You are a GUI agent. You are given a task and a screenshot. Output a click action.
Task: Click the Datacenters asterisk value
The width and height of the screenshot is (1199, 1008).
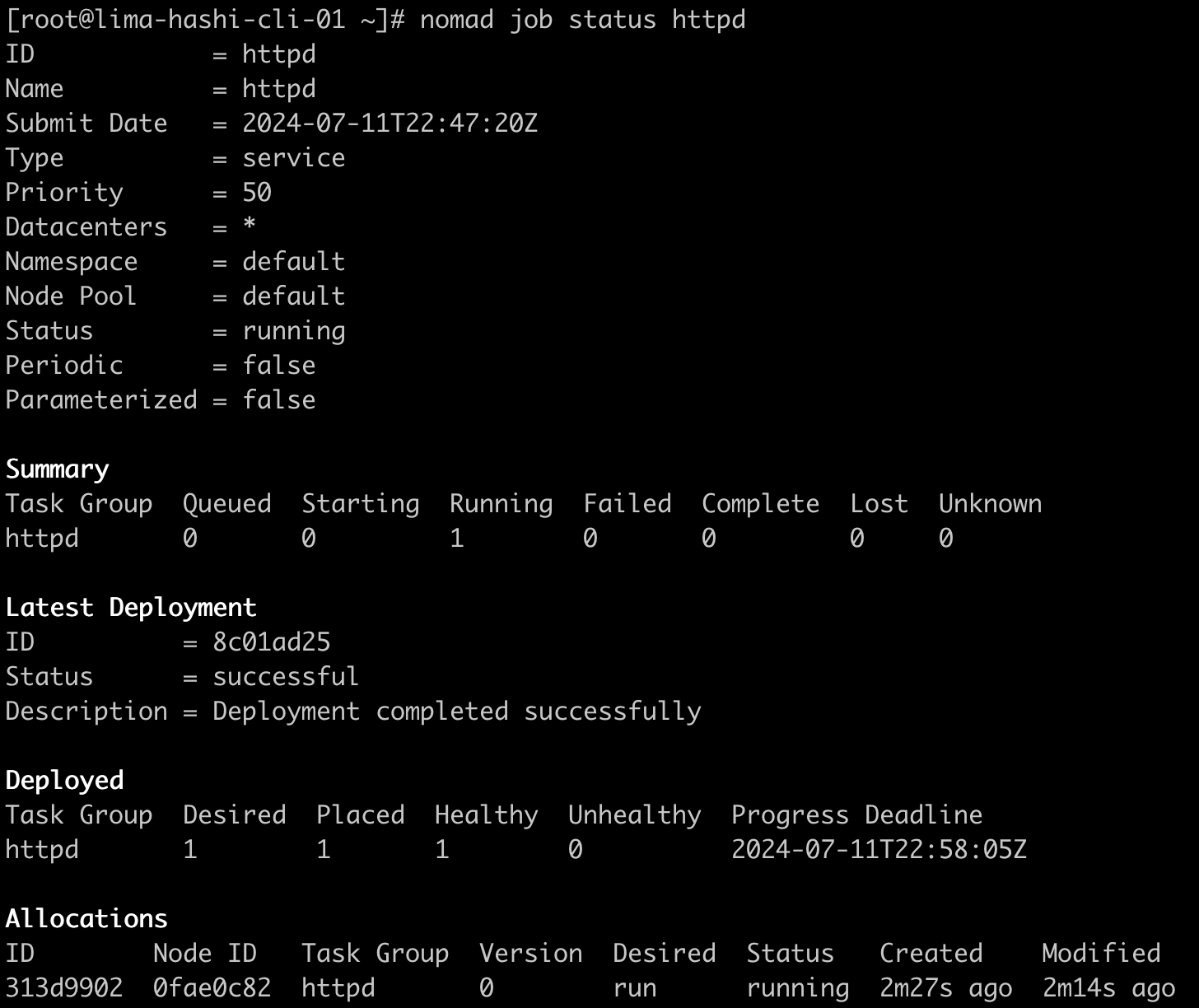(x=249, y=226)
